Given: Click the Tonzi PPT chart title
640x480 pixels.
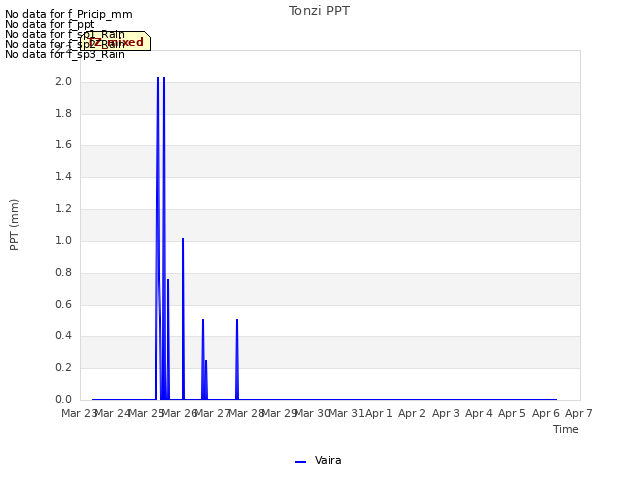Looking at the screenshot, I should point(319,11).
